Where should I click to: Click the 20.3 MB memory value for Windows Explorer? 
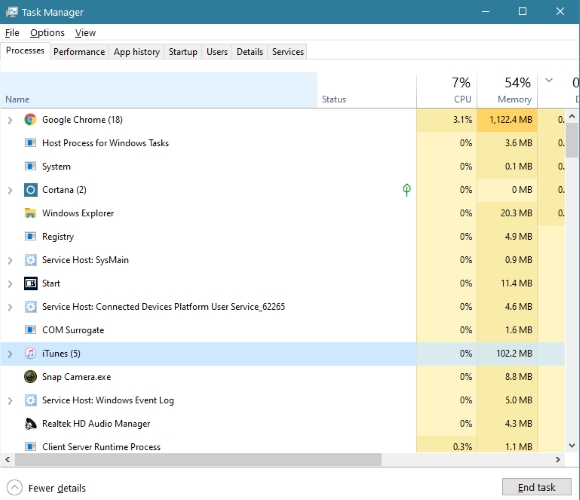click(x=516, y=213)
